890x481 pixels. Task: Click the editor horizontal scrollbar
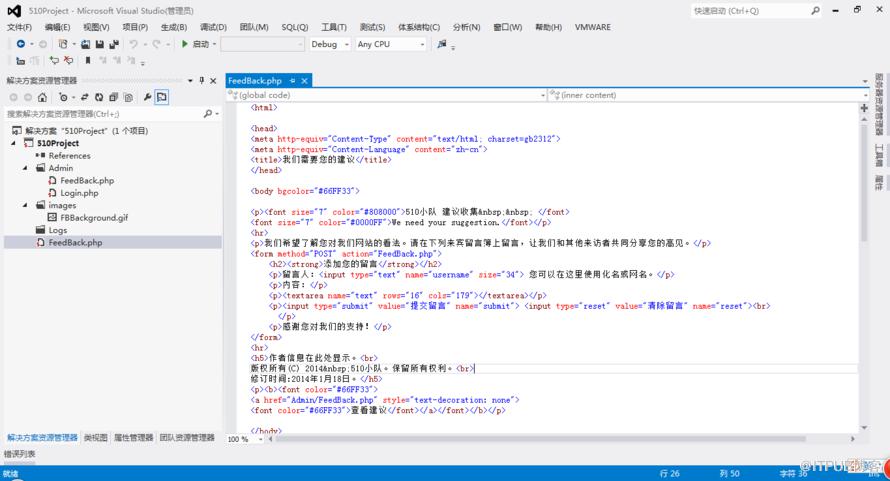540,439
